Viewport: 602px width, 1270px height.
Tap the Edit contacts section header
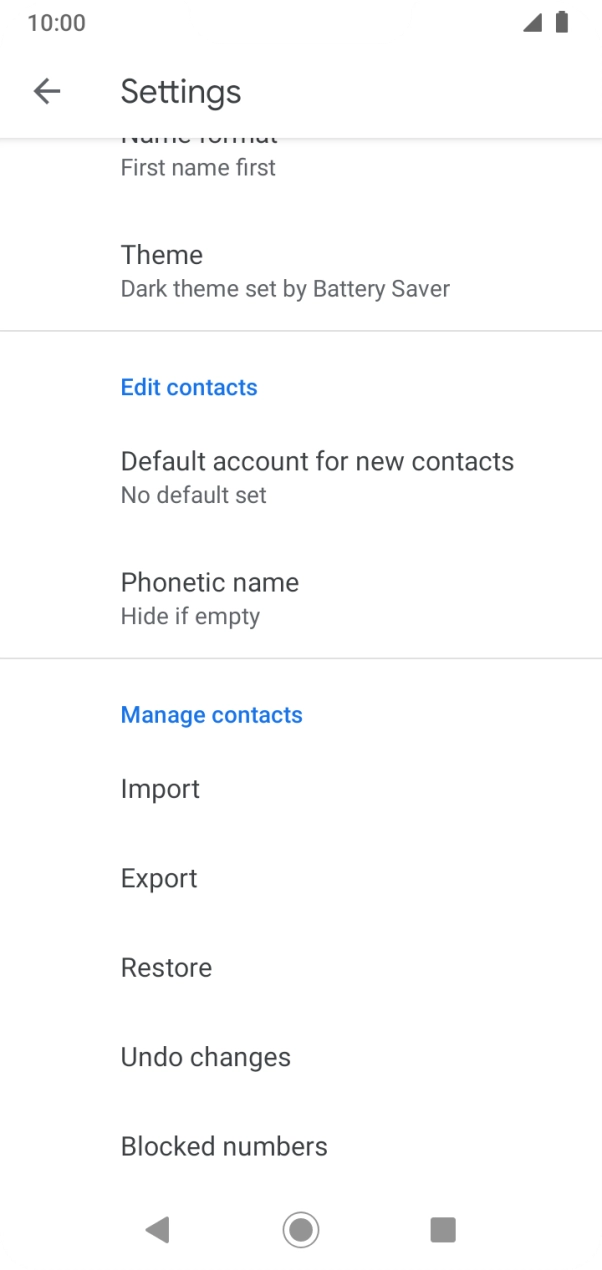click(189, 387)
